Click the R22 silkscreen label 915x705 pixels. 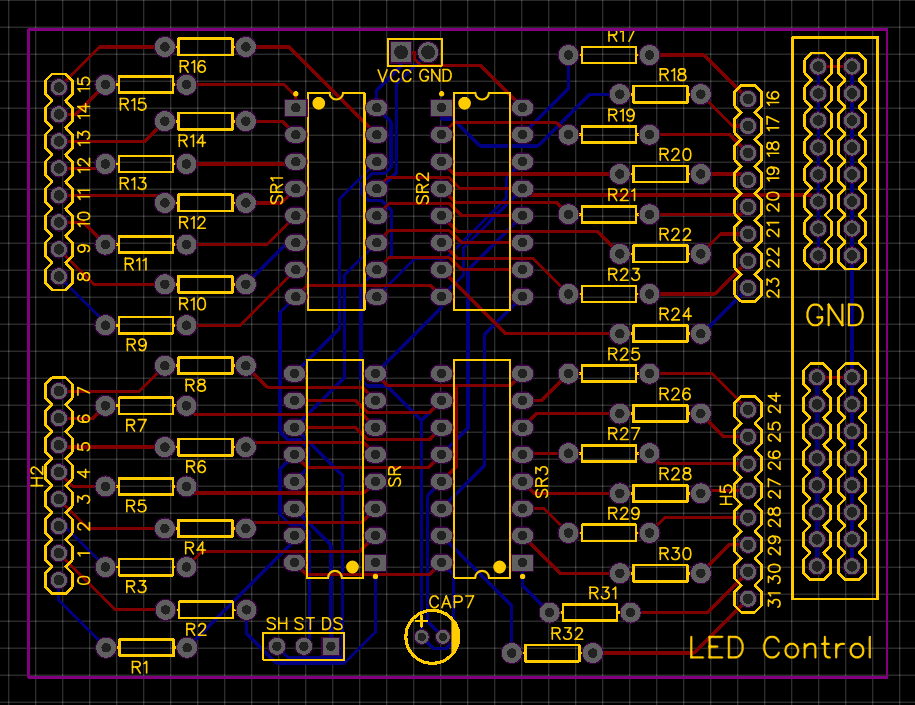click(x=675, y=235)
